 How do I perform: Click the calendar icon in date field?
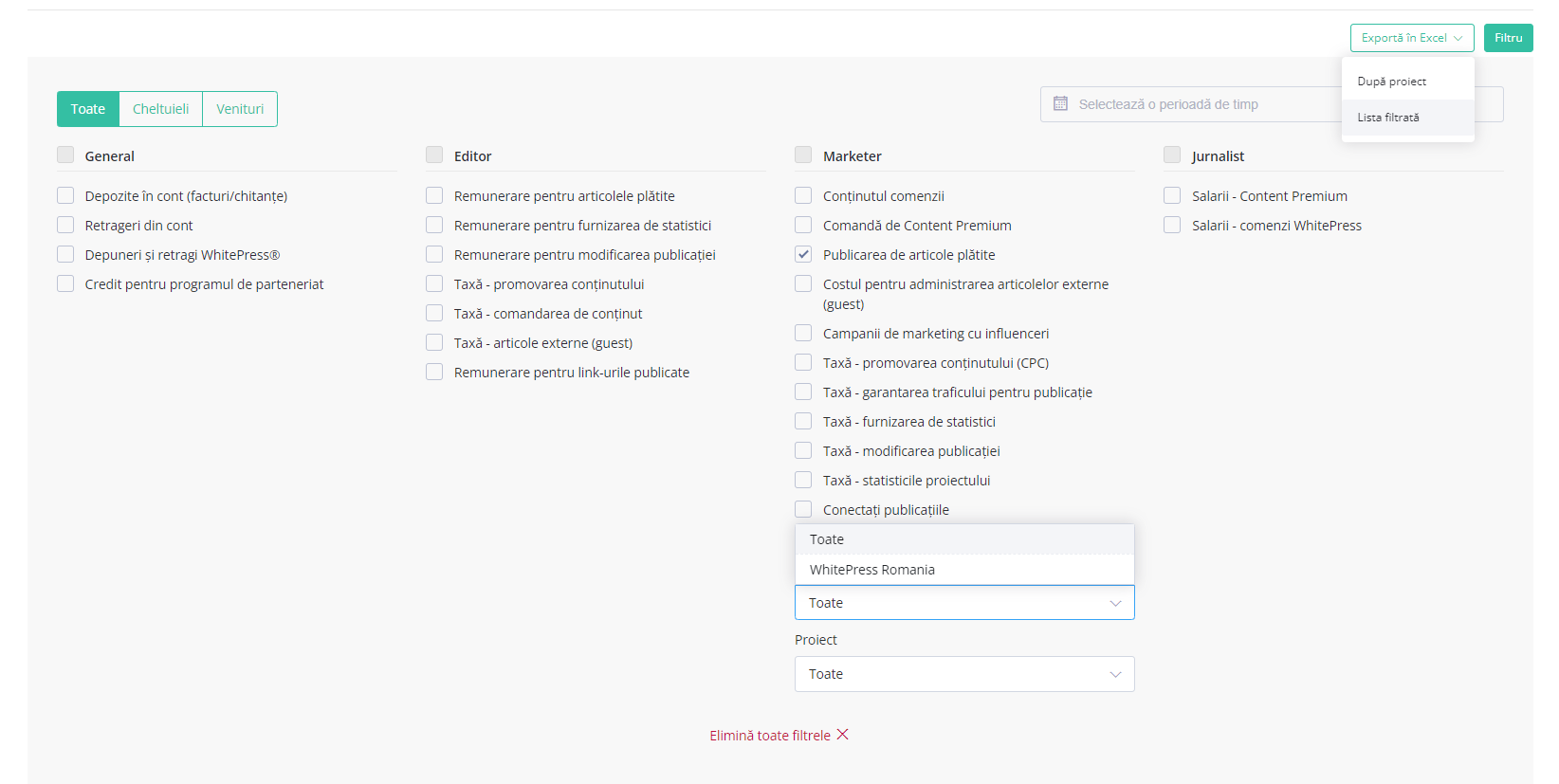[1060, 103]
